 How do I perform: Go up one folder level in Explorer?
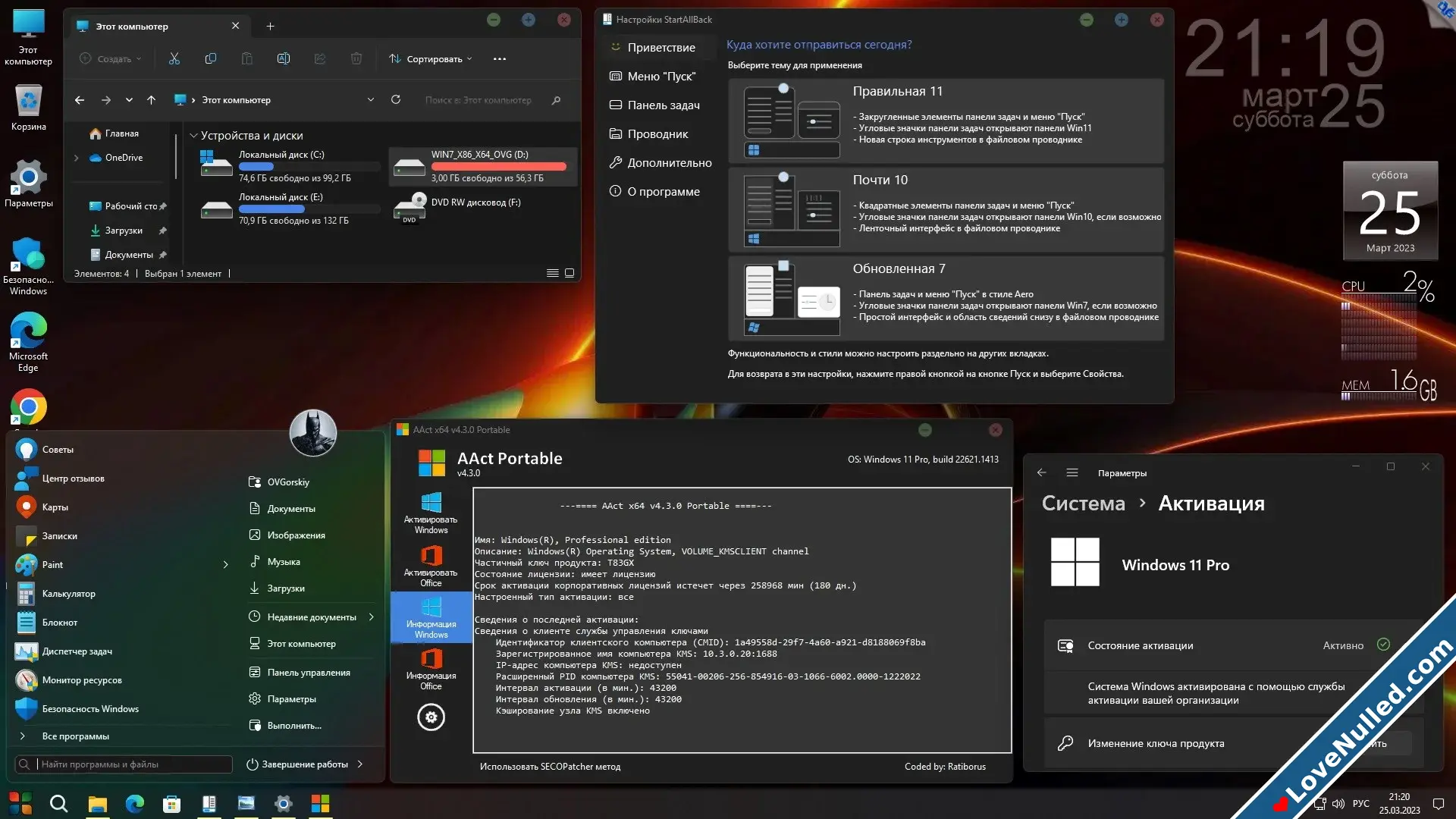[151, 100]
